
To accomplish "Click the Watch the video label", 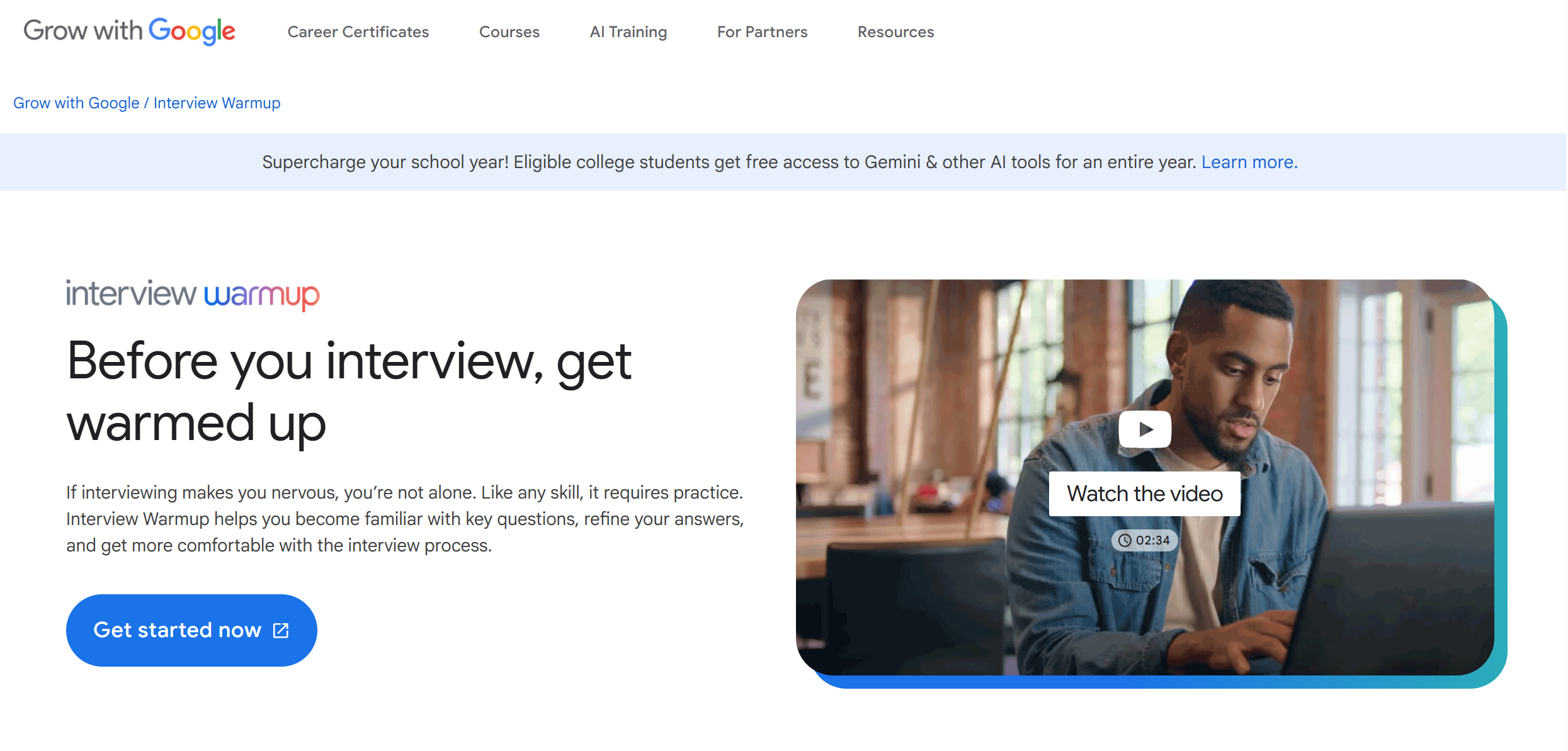I will 1145,494.
